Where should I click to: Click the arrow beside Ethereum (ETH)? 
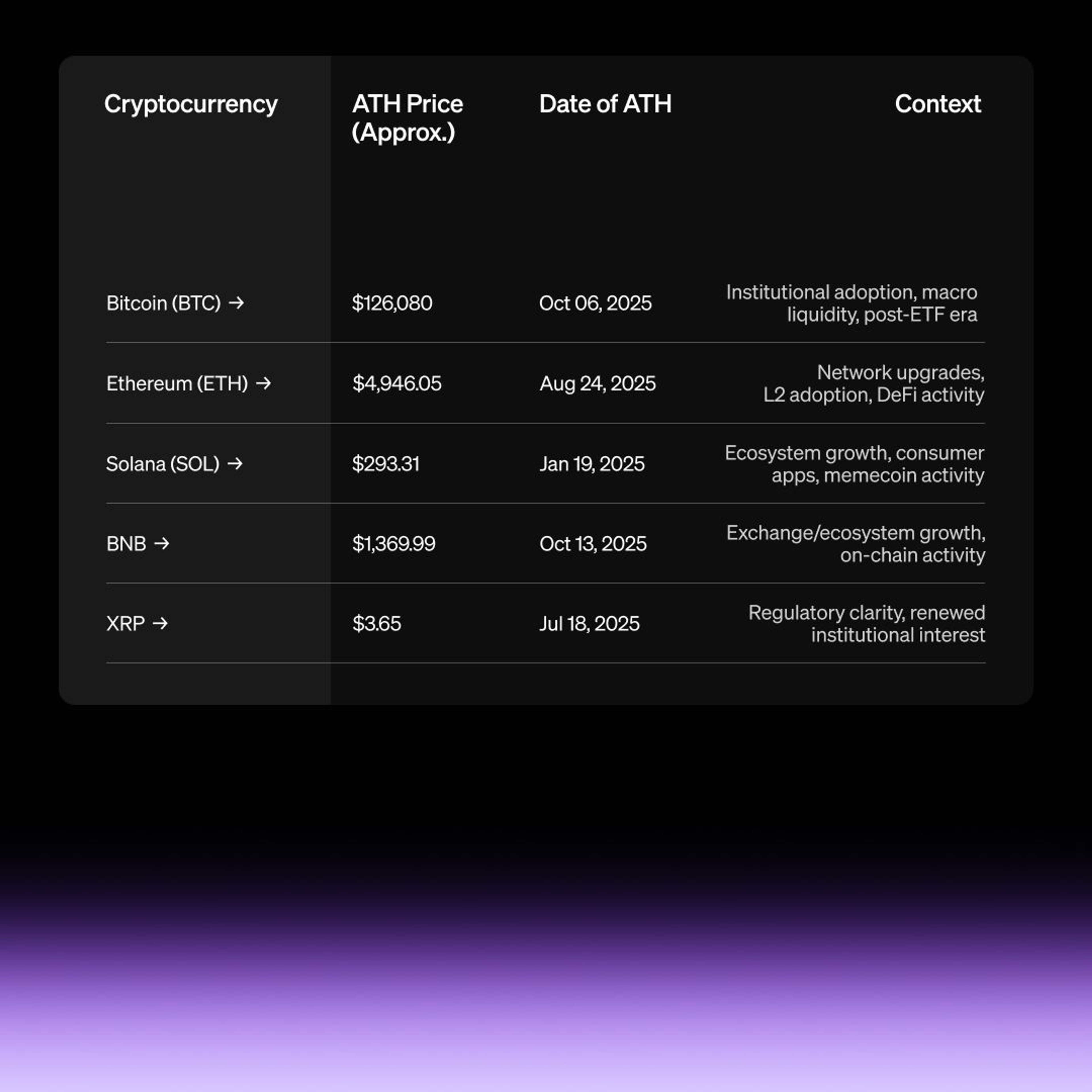pyautogui.click(x=263, y=383)
